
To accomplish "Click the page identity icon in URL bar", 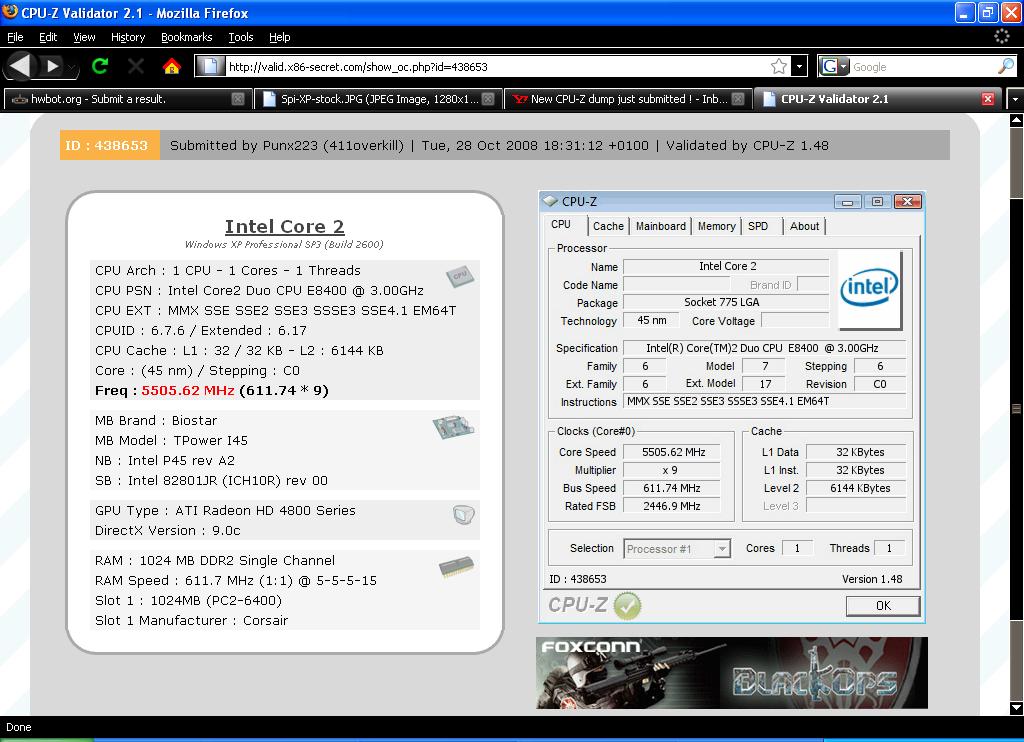I will (210, 66).
